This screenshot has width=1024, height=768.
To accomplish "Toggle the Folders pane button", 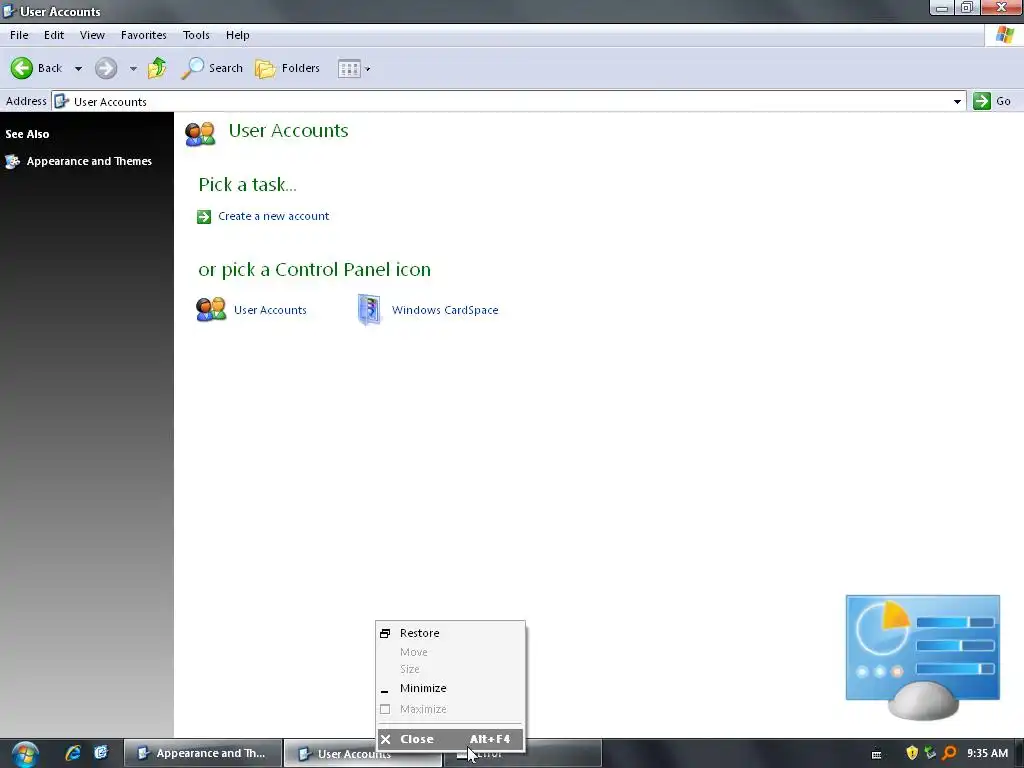I will (x=287, y=68).
